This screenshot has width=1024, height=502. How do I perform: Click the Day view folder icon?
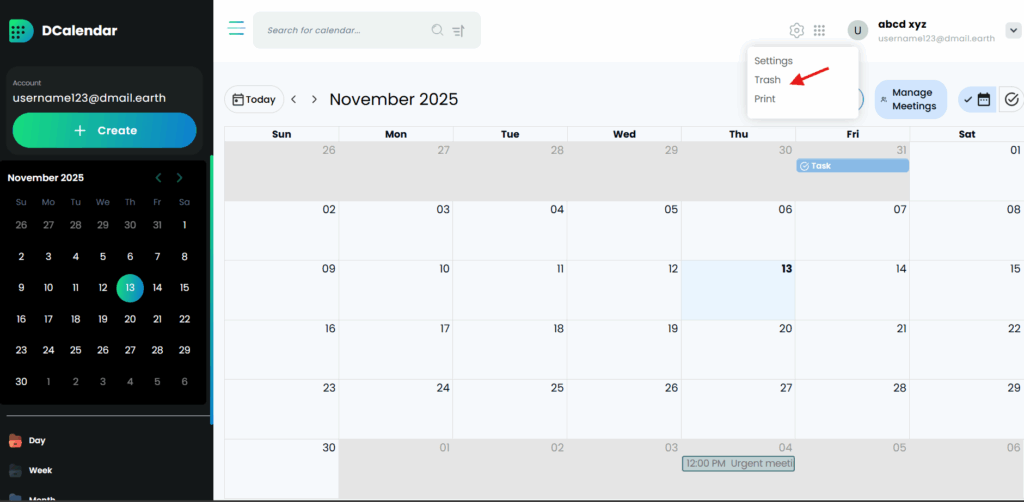(15, 440)
